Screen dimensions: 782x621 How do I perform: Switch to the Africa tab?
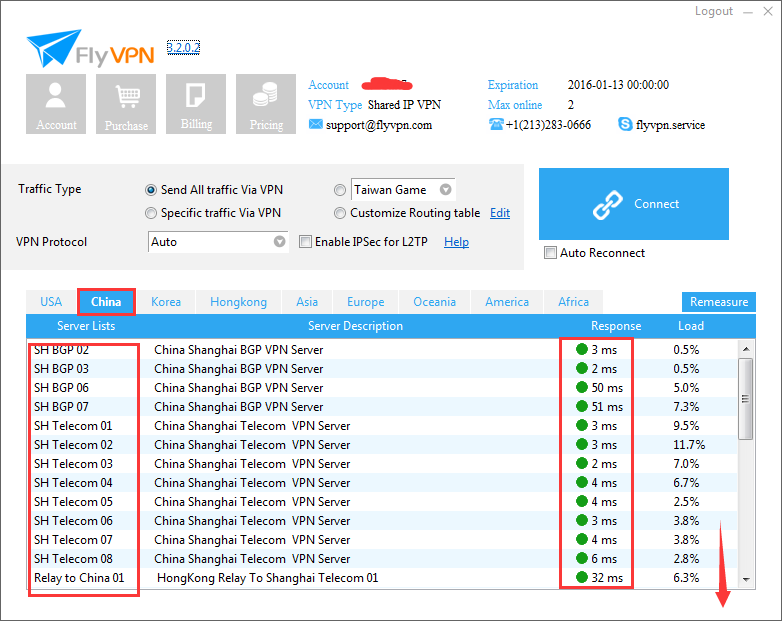coord(574,302)
